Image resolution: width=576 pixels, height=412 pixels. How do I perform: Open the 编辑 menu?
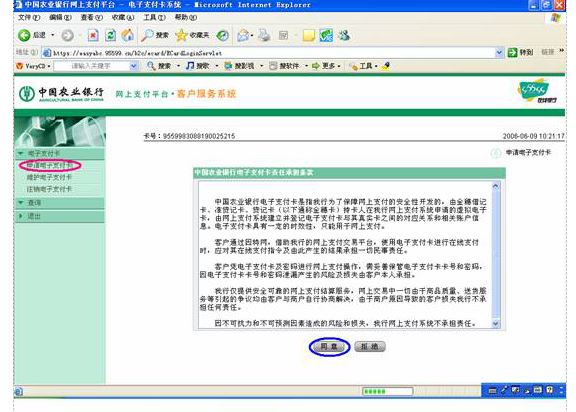60,17
